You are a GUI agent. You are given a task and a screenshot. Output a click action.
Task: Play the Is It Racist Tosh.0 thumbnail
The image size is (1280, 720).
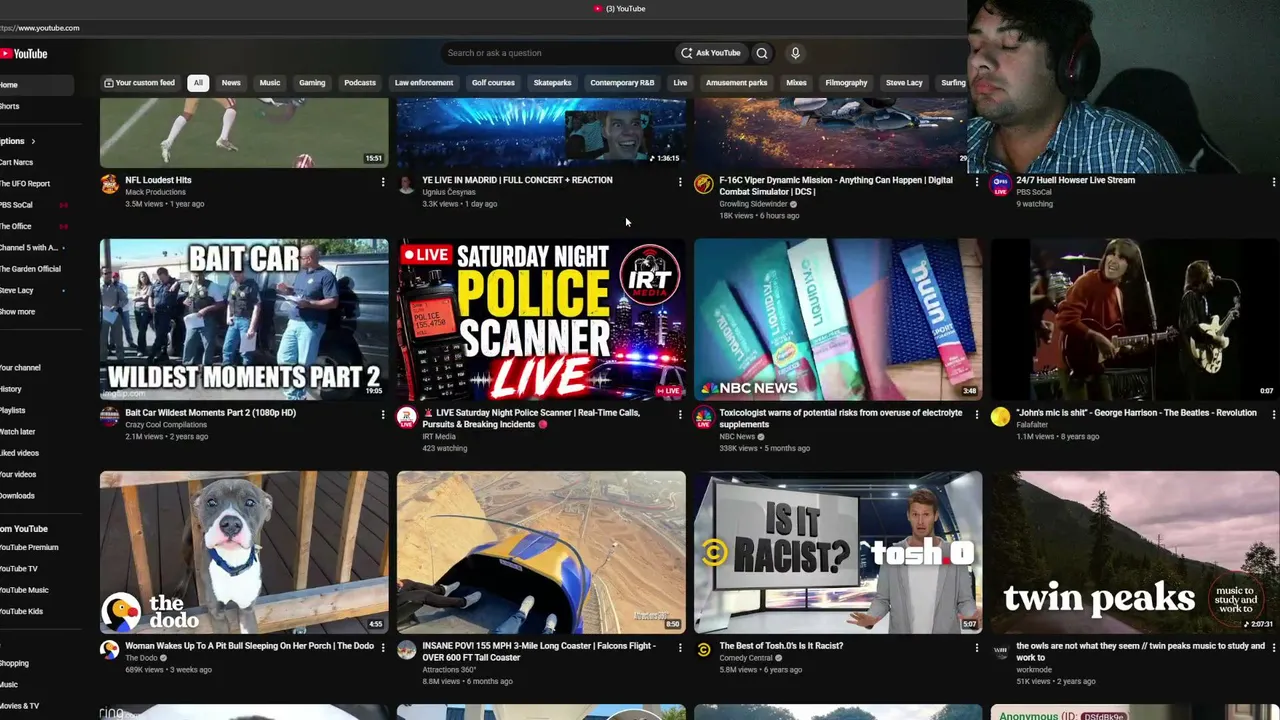coord(838,552)
